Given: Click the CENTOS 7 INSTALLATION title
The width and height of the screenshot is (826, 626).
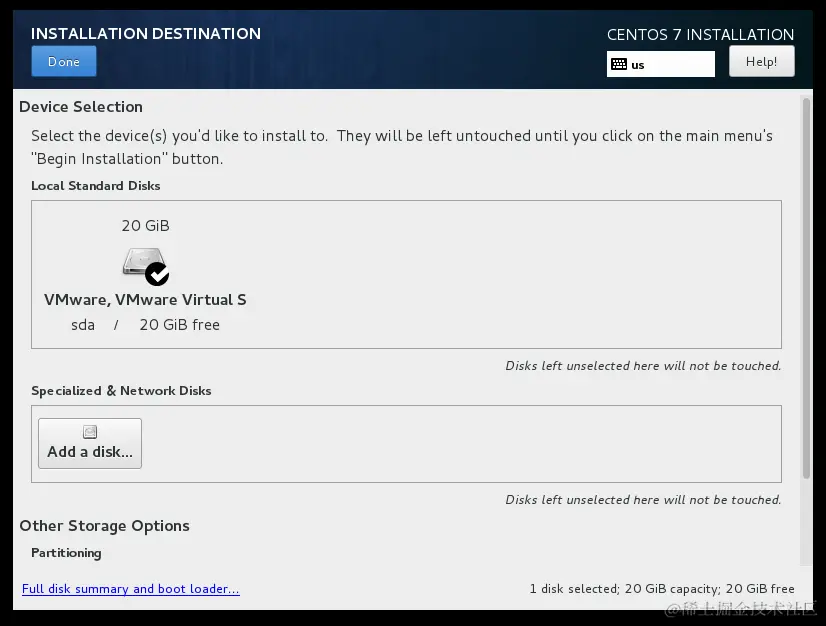Looking at the screenshot, I should (x=700, y=35).
